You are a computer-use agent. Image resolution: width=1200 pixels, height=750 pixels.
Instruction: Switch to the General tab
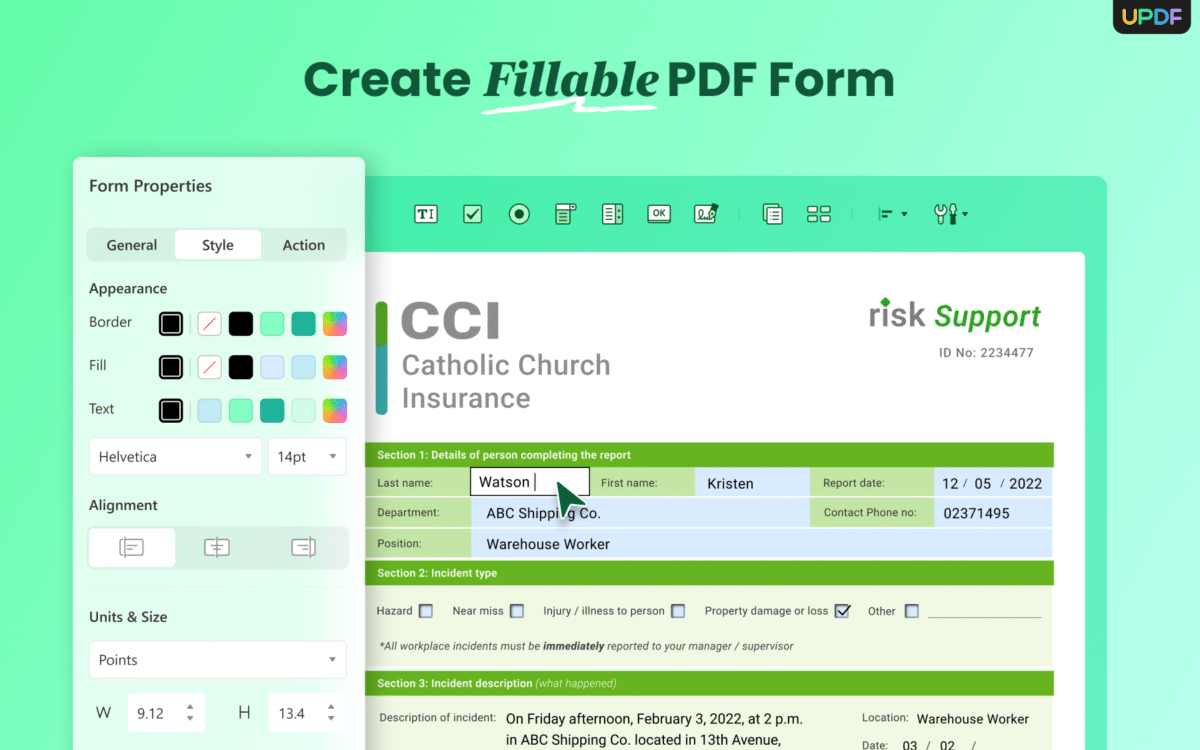[x=131, y=244]
